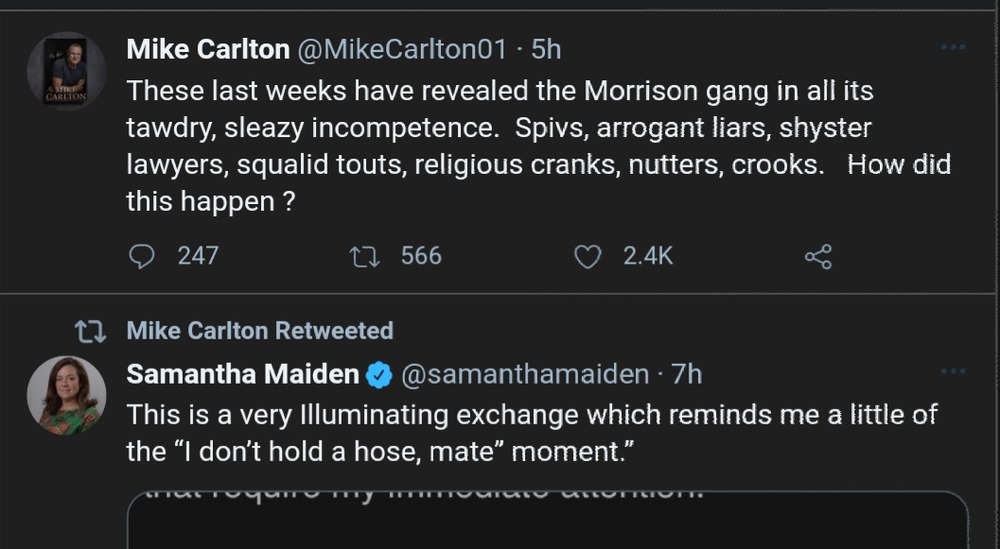Open Mike Carlton's profile picture

(x=66, y=72)
